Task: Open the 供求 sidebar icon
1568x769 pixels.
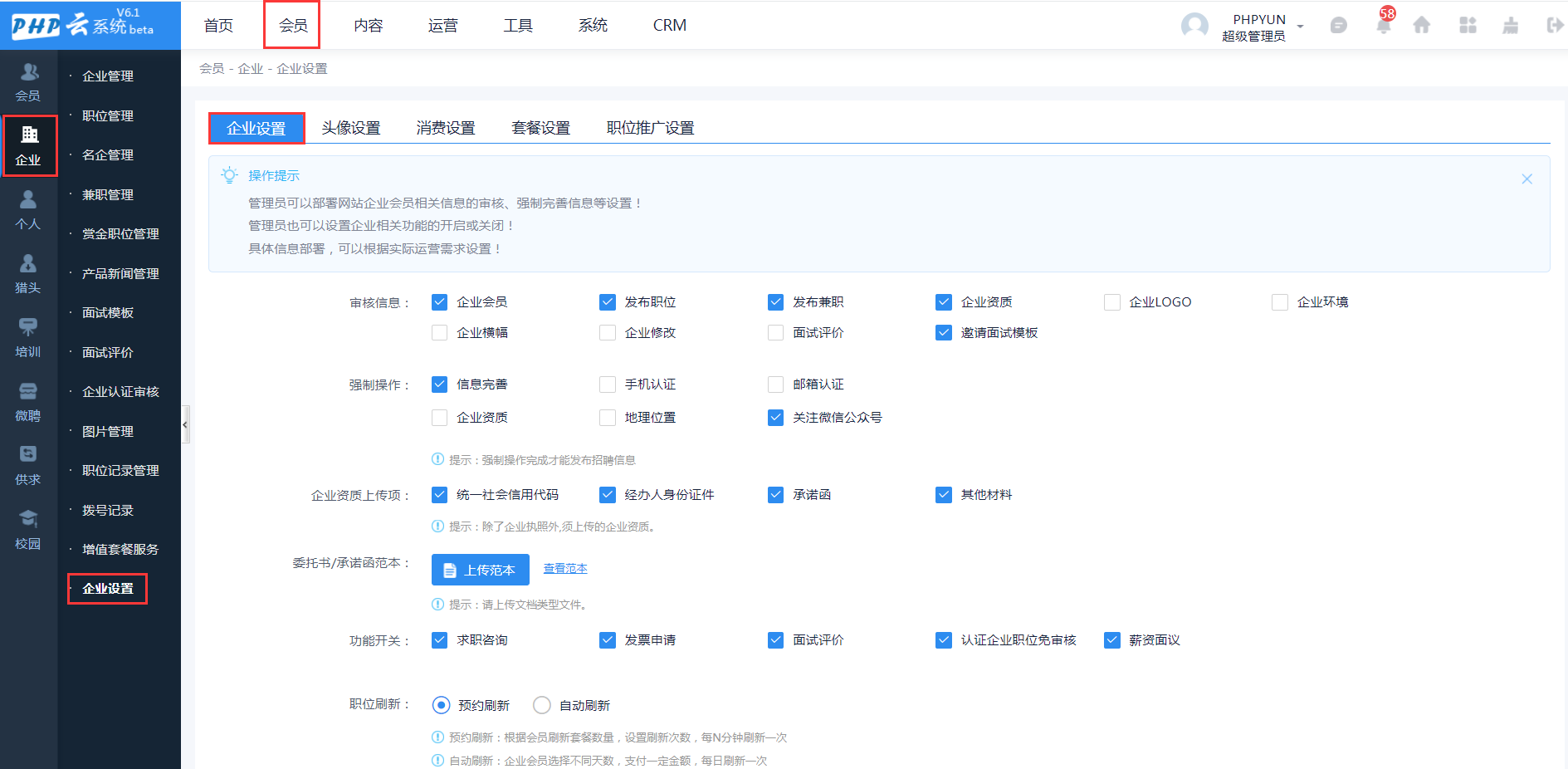Action: (28, 466)
